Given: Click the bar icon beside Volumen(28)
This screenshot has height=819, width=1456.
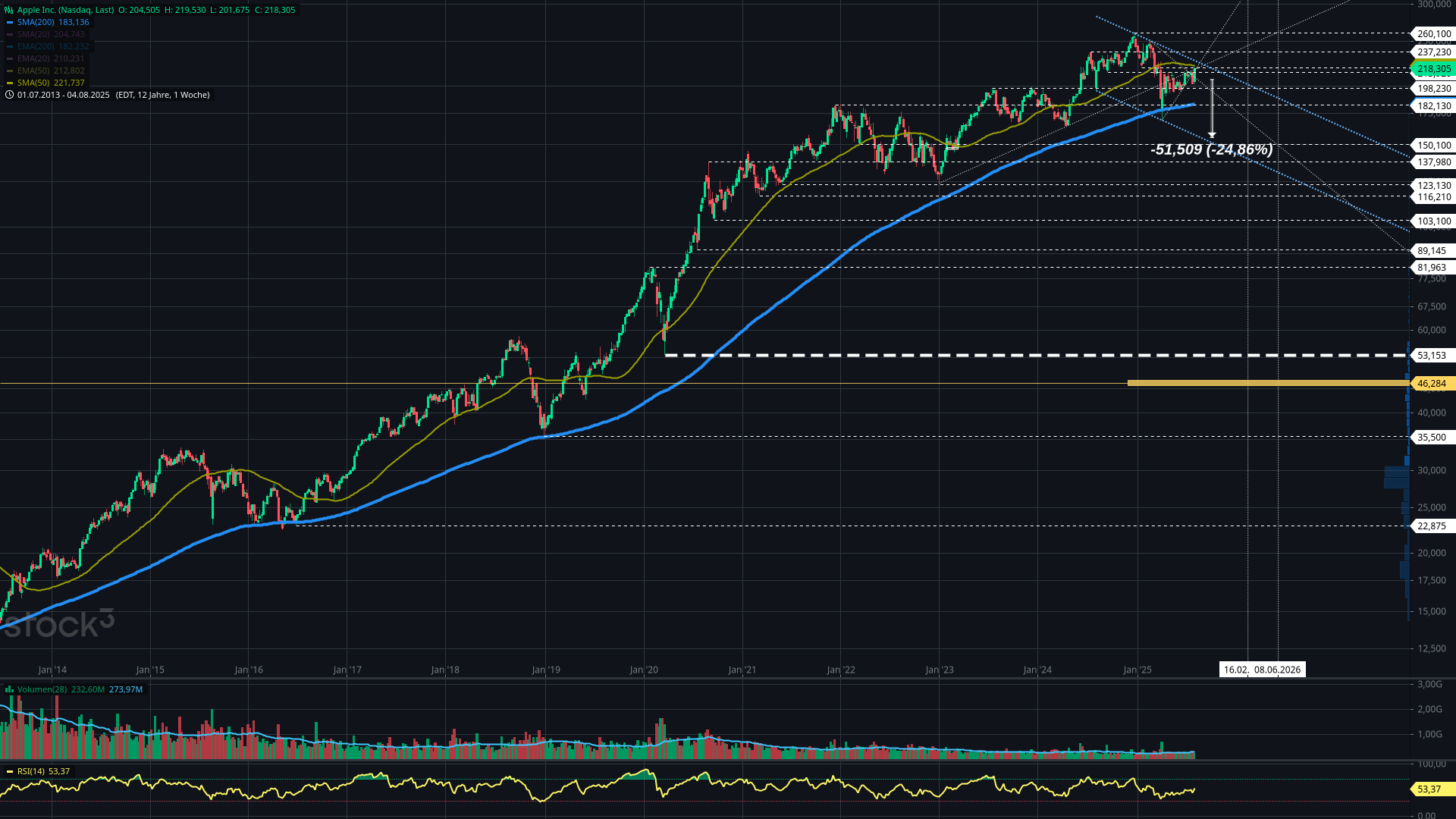Looking at the screenshot, I should point(9,689).
